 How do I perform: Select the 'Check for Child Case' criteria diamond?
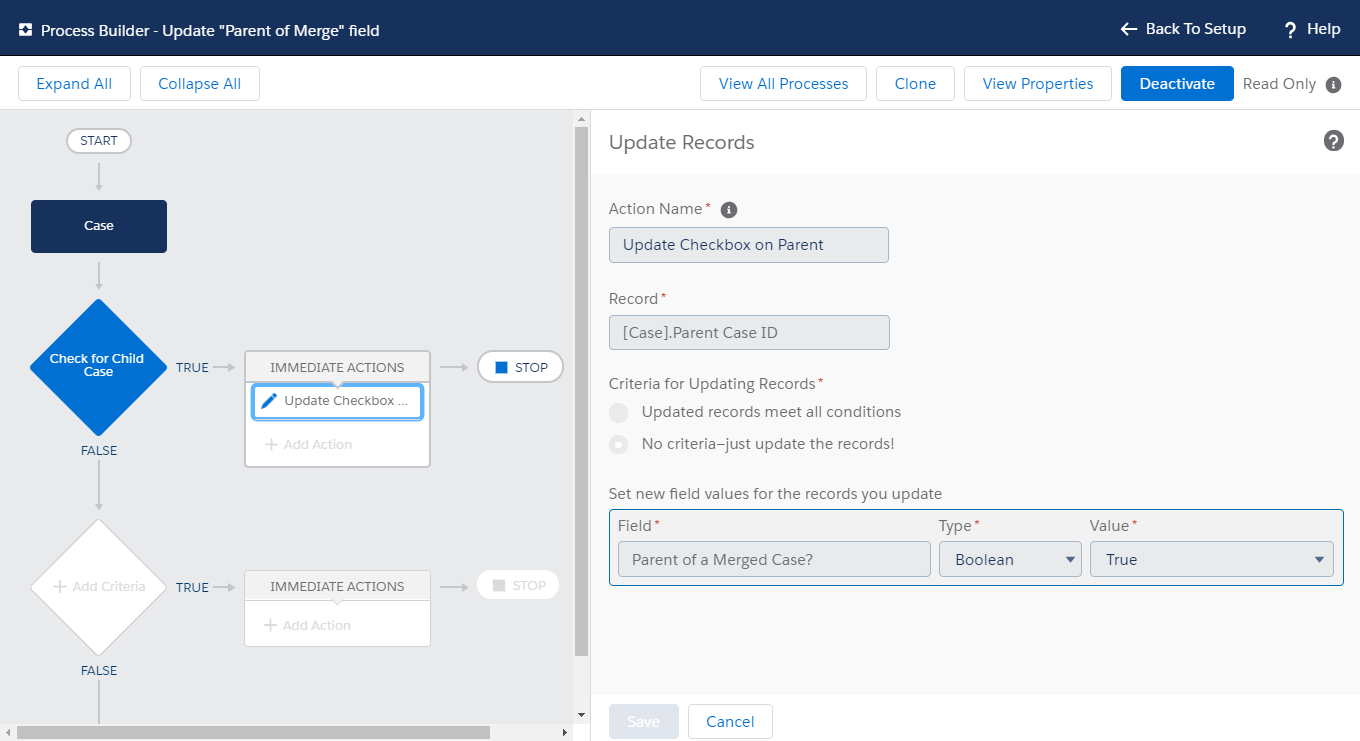click(99, 367)
